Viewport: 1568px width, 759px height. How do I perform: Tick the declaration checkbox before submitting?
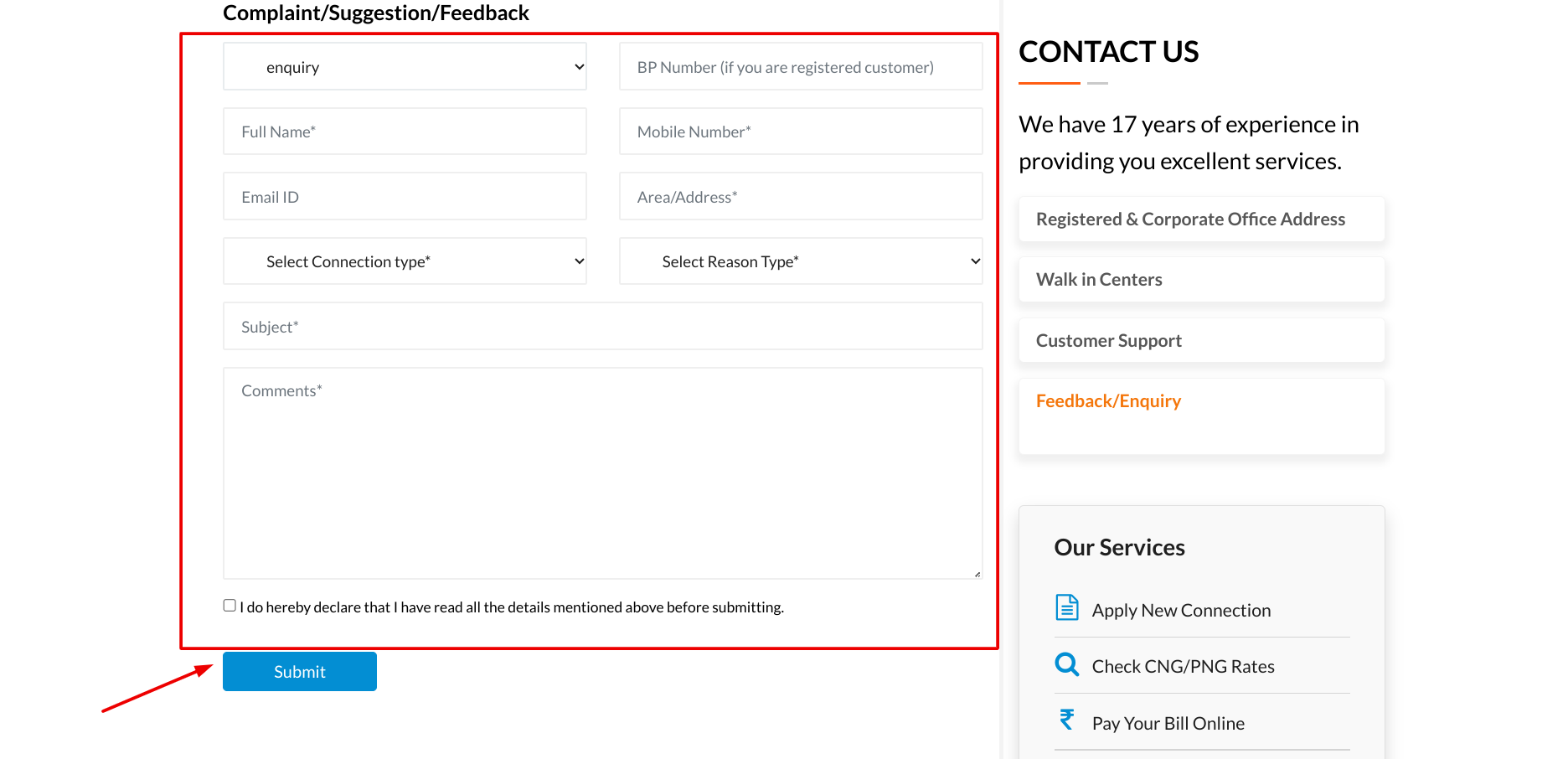230,606
